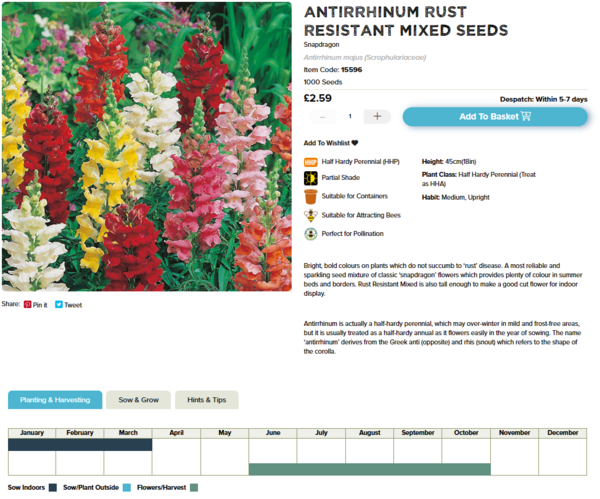Decrease quantity with the minus button

coord(322,116)
